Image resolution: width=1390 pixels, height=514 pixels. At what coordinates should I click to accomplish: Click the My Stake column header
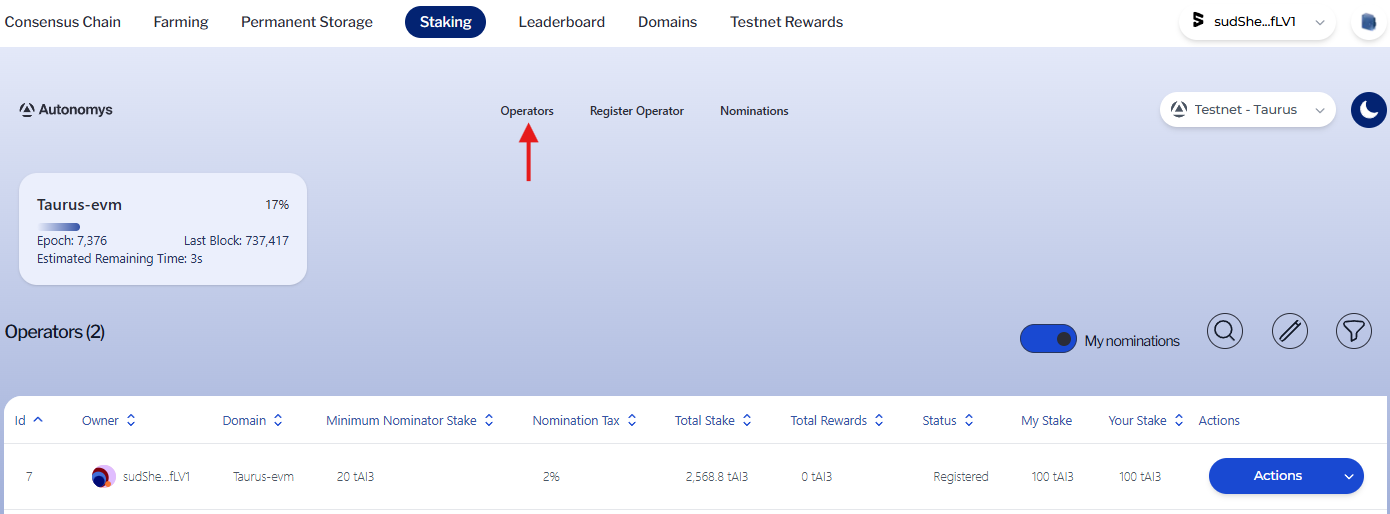tap(1046, 421)
